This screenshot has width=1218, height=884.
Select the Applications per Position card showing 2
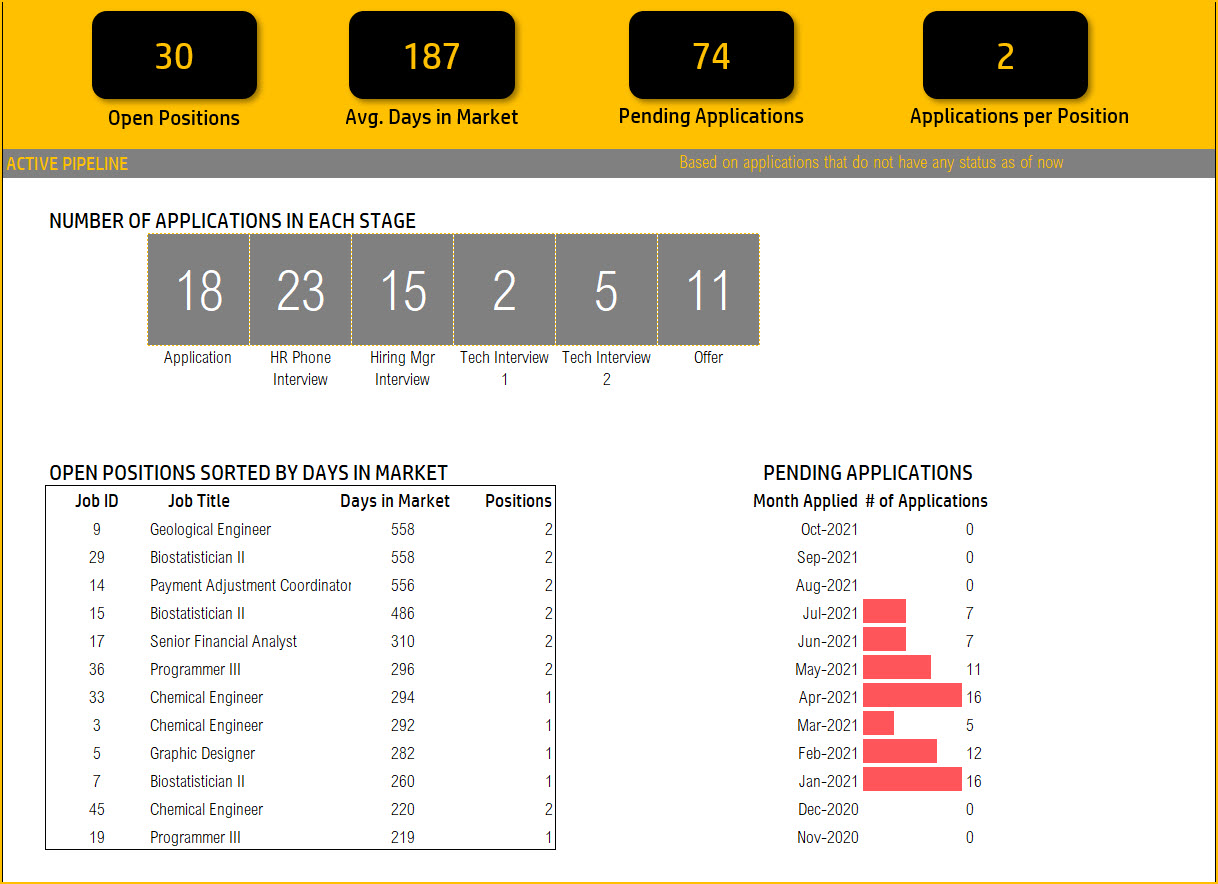click(x=1005, y=56)
